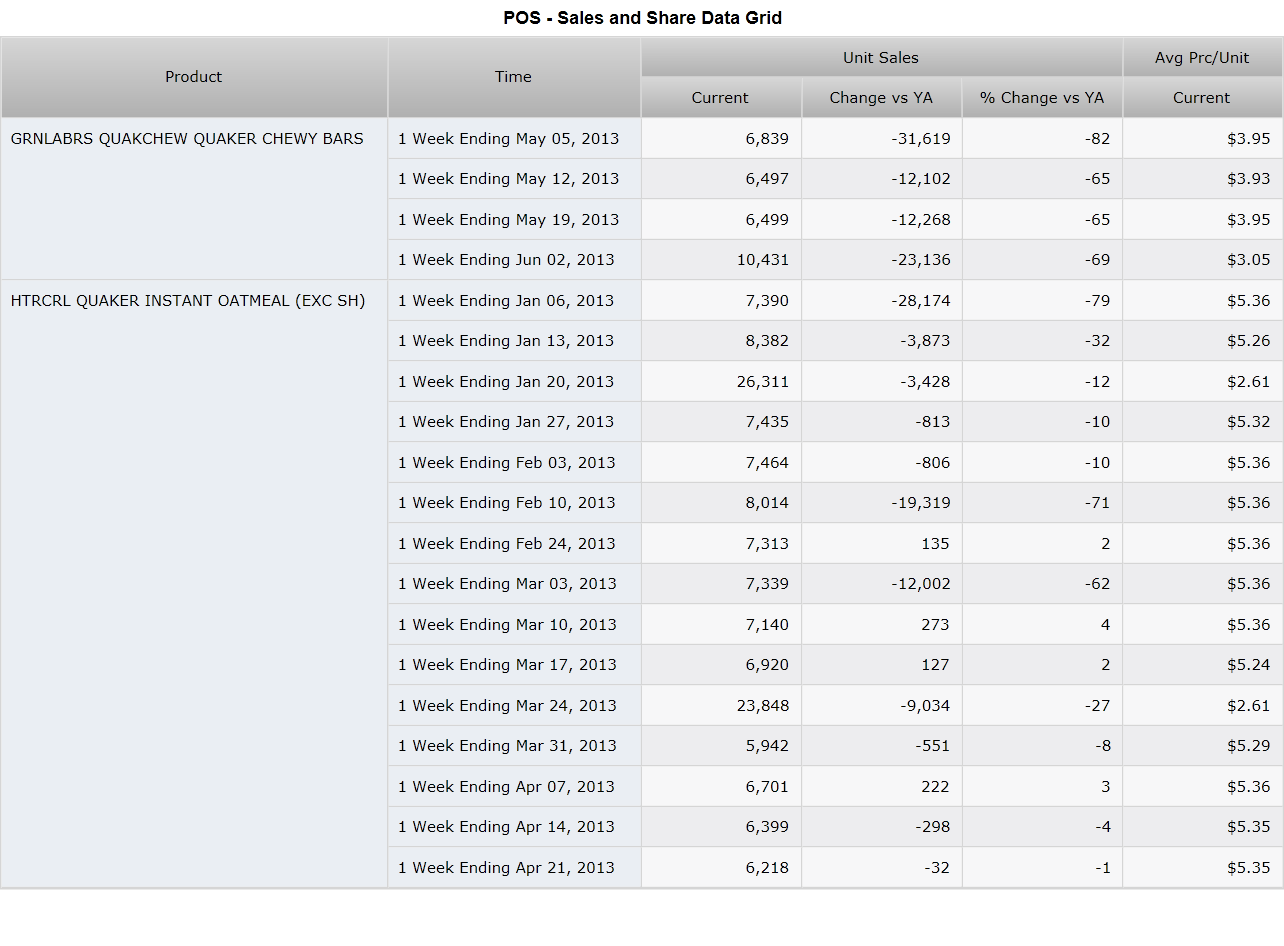Click the change value -9,034
The image size is (1284, 946).
click(x=925, y=706)
